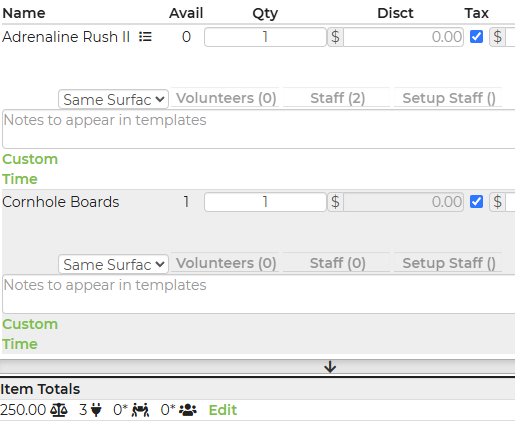Click Custom link under Adrenaline Rush II
This screenshot has height=421, width=515.
(30, 159)
